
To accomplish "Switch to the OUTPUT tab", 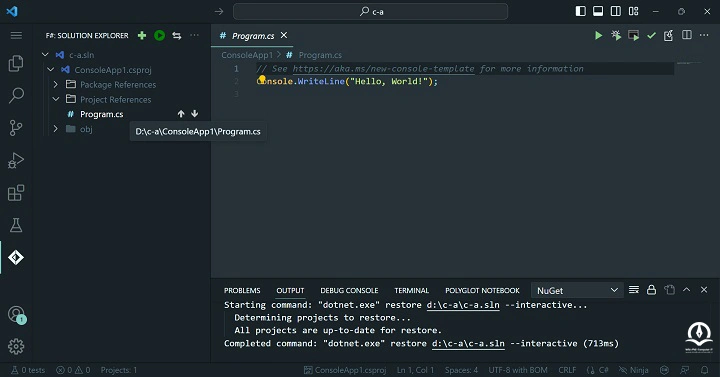I will click(290, 290).
